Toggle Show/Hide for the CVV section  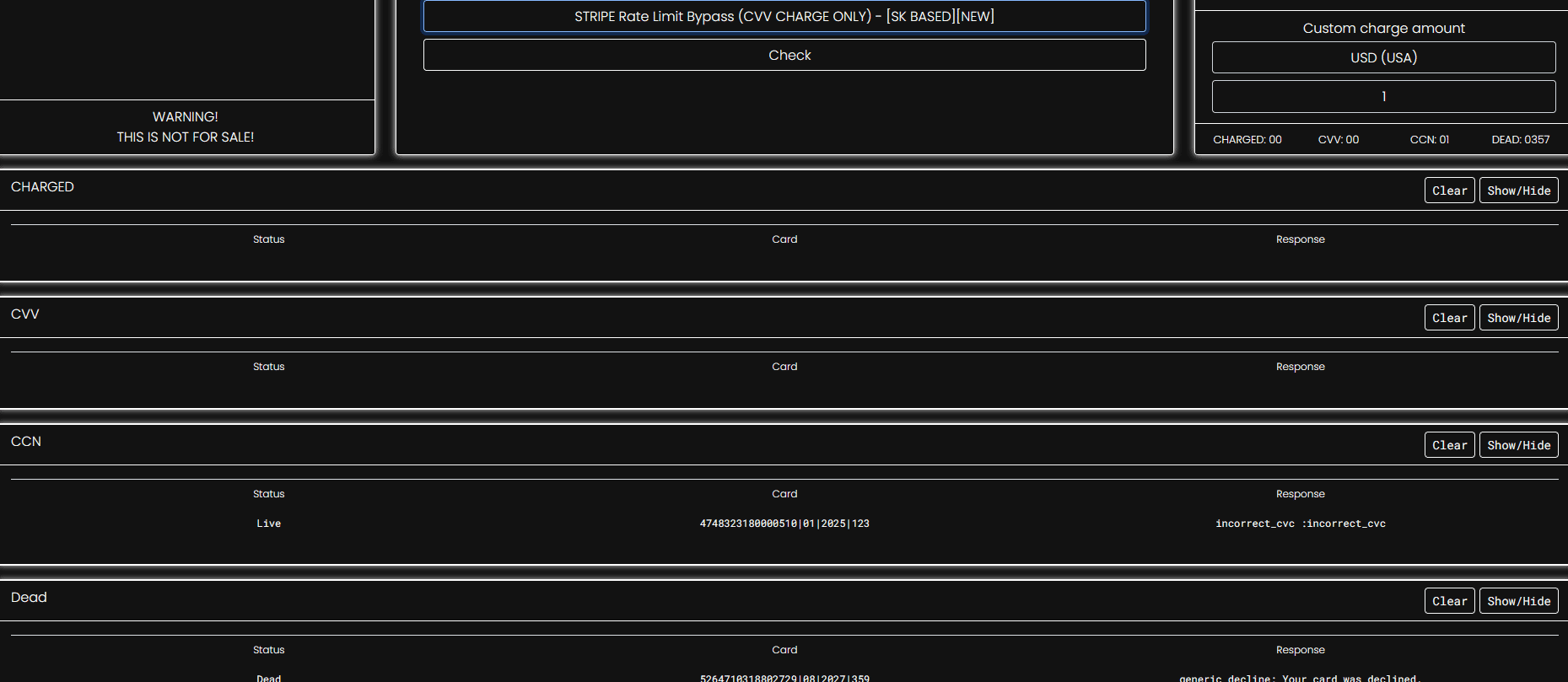(1518, 318)
